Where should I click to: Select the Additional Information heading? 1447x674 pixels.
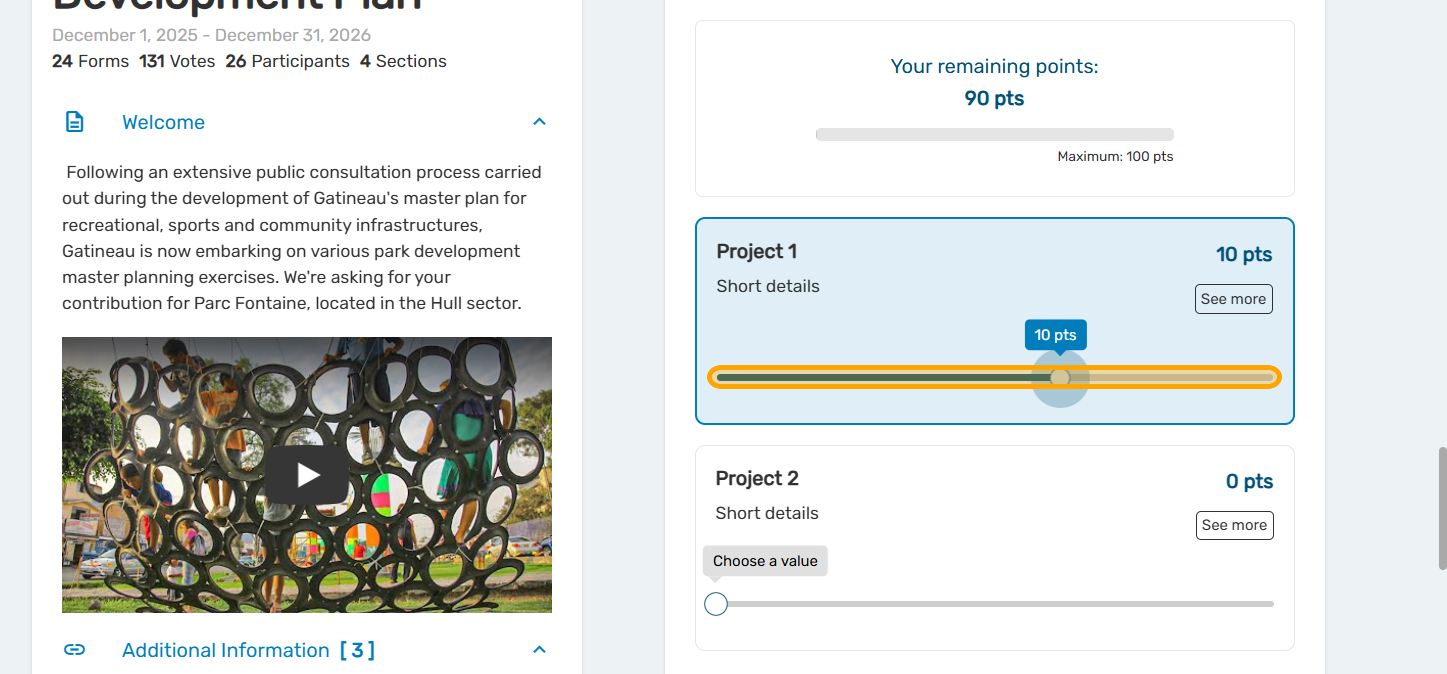tap(226, 650)
